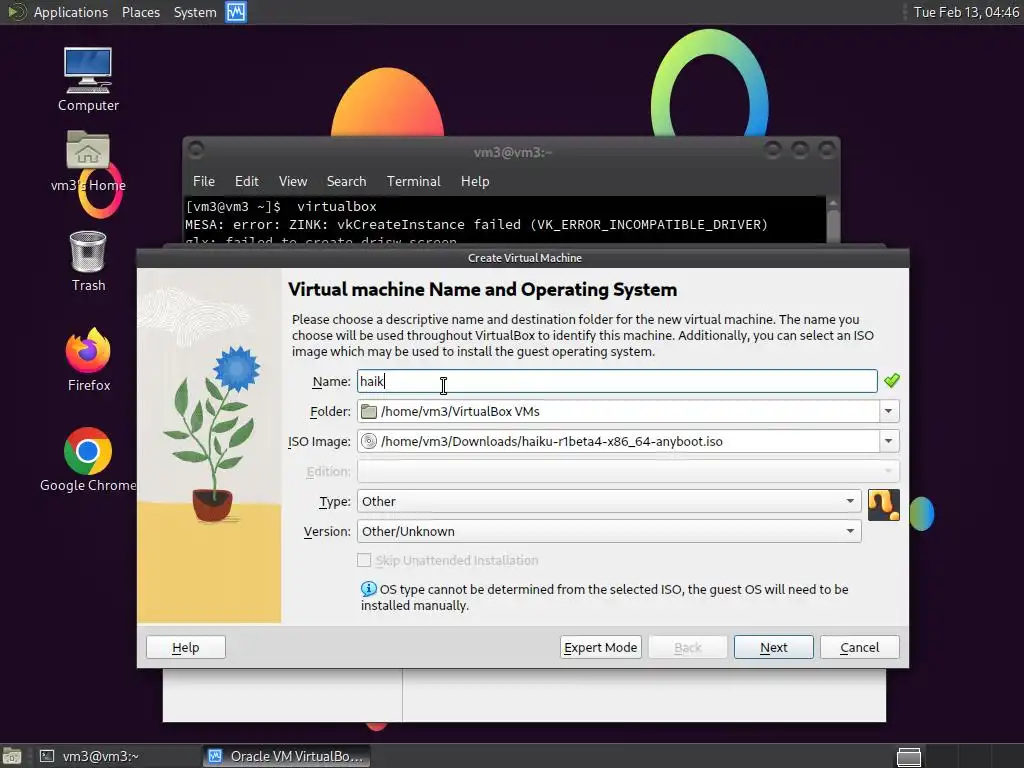Switch to Expert Mode

[x=600, y=647]
